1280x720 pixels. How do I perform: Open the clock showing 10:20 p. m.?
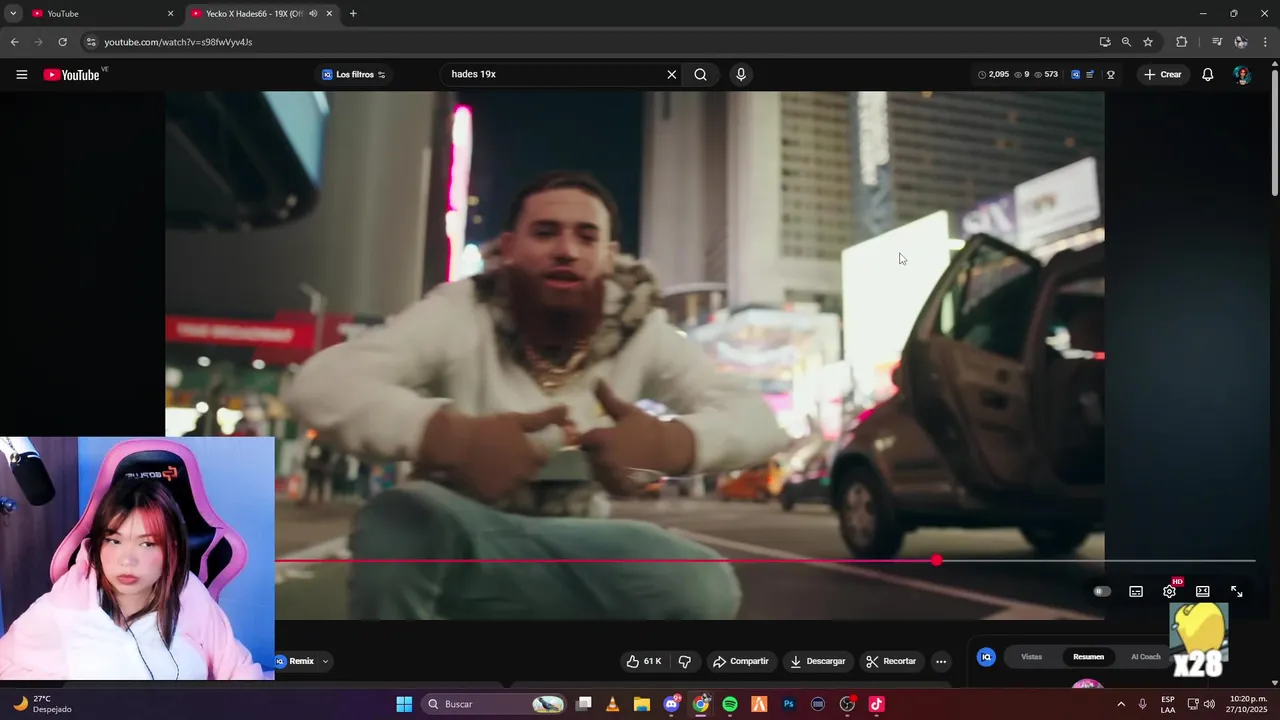click(1248, 704)
